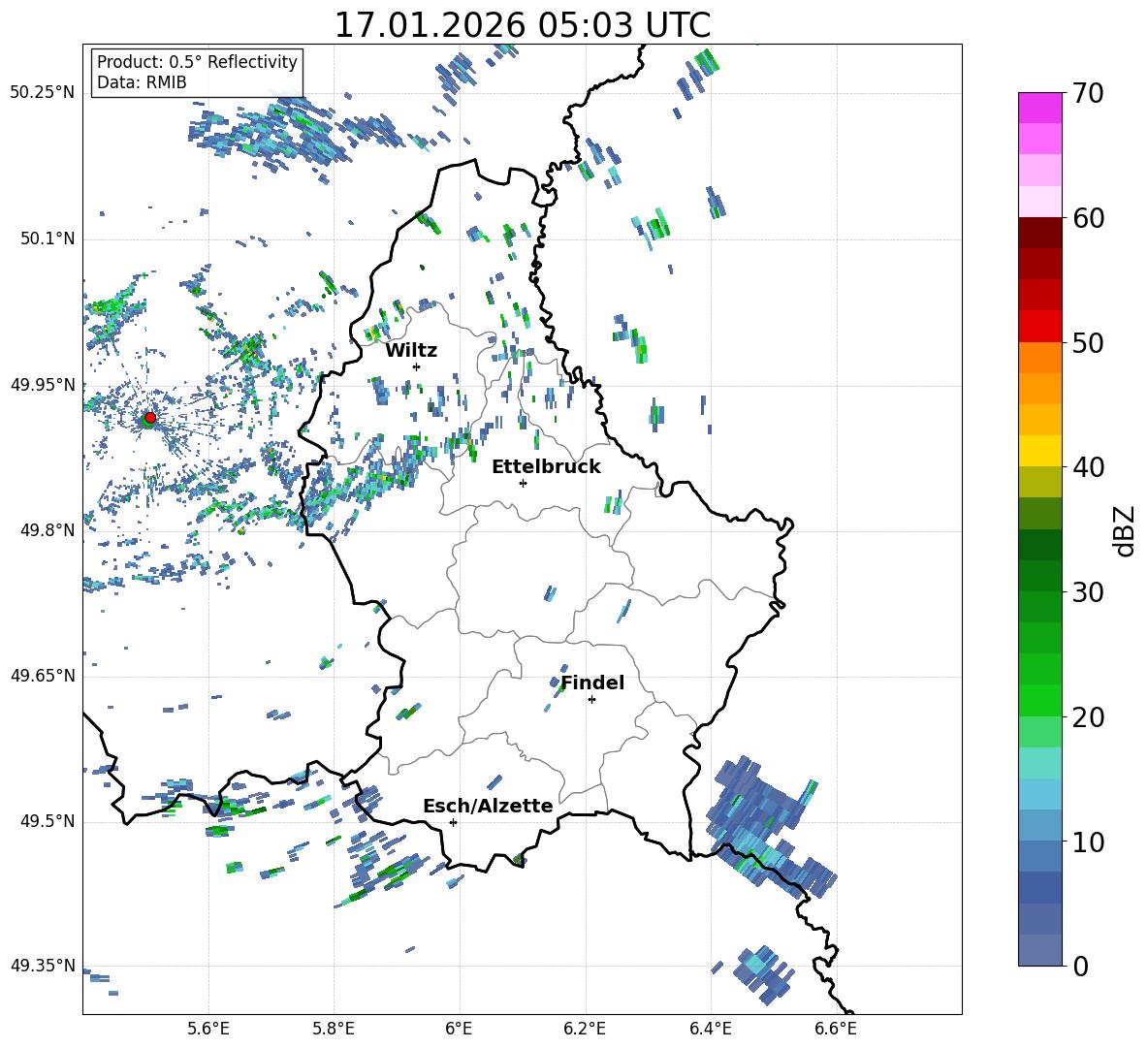Viewport: 1148px width, 1048px height.
Task: Click the colorbar value 20
Action: 1088,717
